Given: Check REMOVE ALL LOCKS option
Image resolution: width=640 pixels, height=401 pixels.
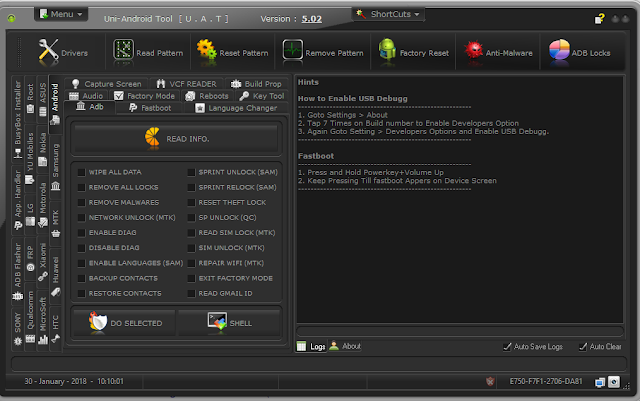Looking at the screenshot, I should 82,187.
